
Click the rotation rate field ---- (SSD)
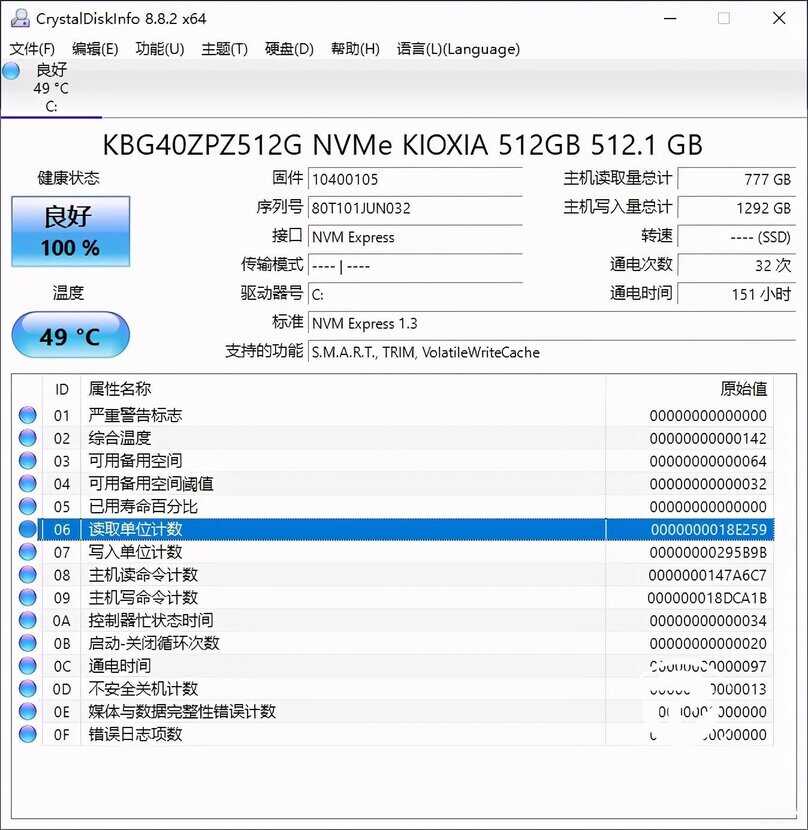point(737,237)
